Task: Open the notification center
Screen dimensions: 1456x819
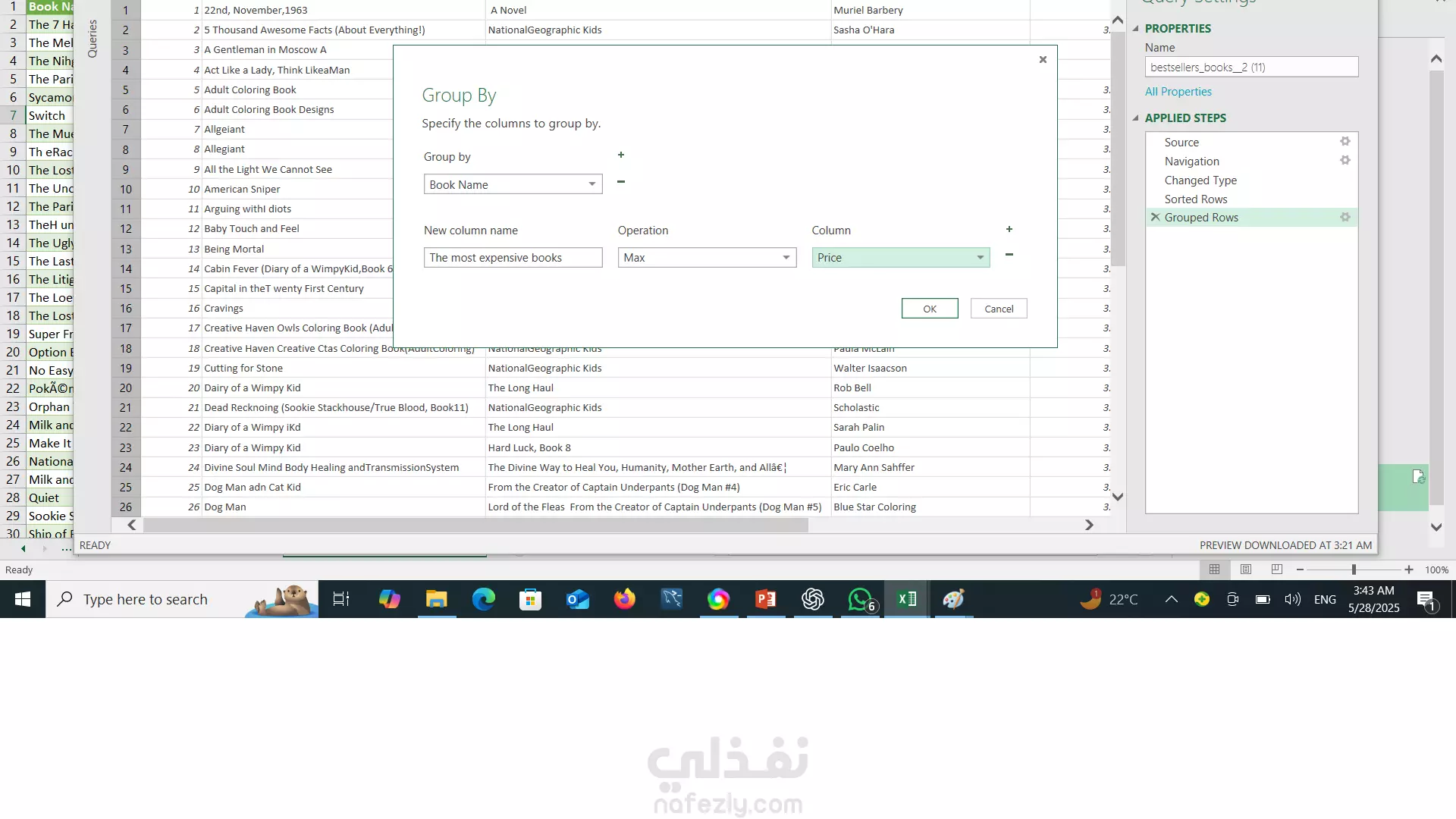Action: click(x=1426, y=600)
